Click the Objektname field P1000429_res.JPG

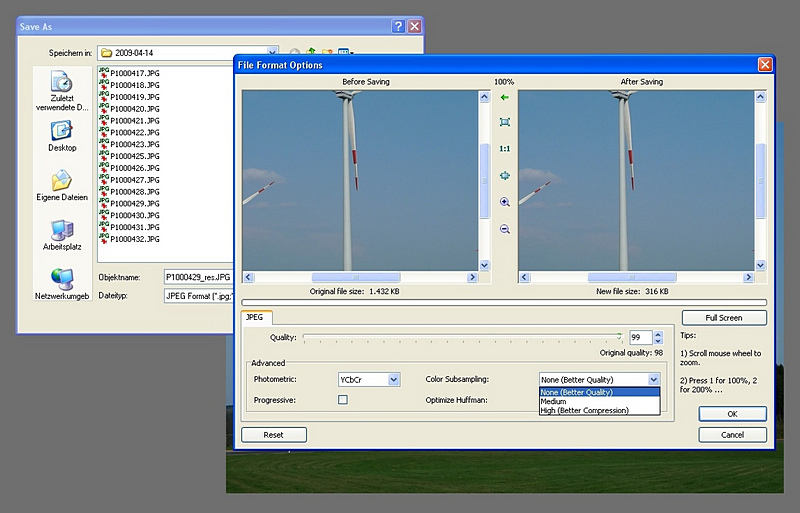tap(199, 277)
